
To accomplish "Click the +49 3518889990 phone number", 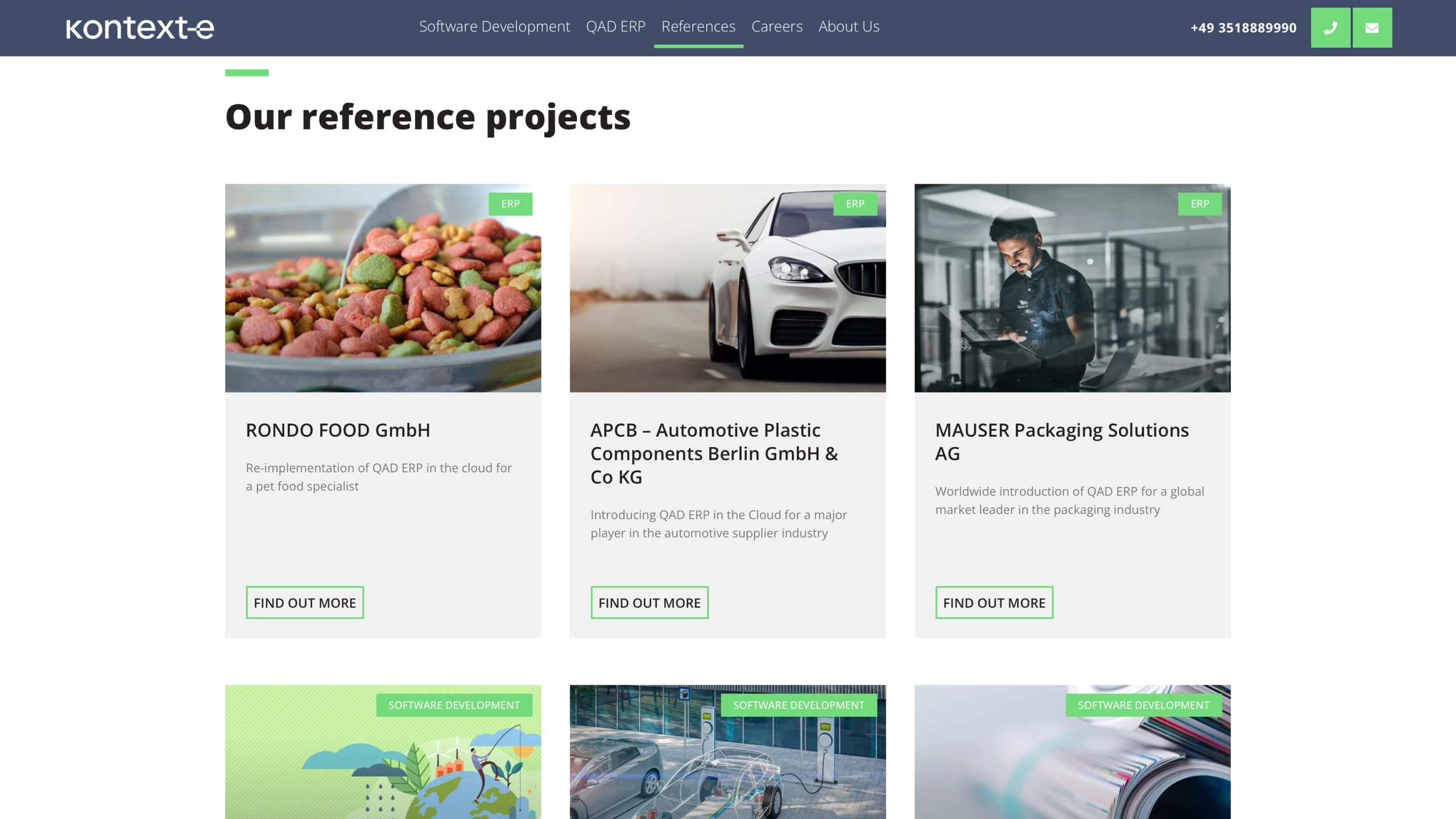I will [1243, 27].
